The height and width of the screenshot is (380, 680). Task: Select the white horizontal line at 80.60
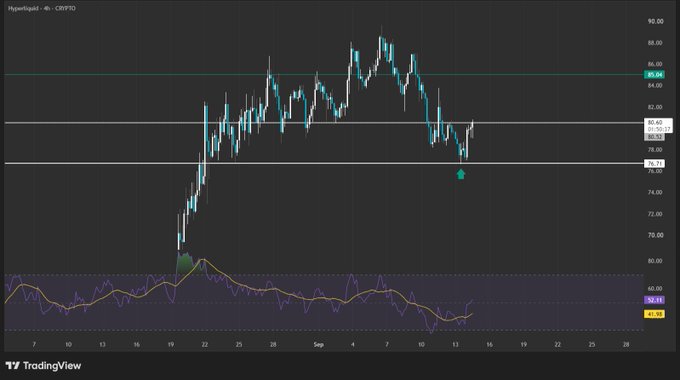tap(324, 123)
